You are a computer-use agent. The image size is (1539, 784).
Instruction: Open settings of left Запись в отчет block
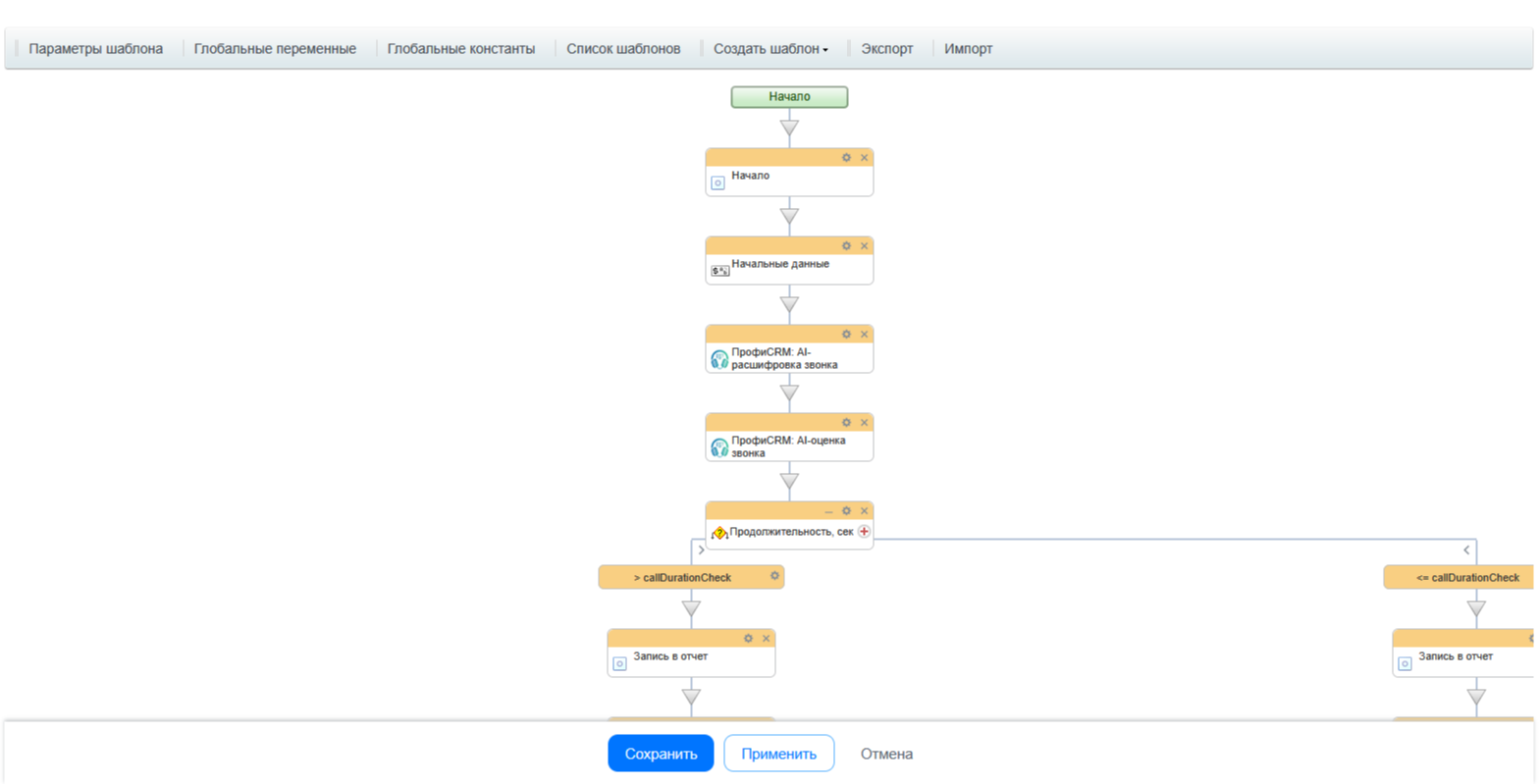pos(748,638)
